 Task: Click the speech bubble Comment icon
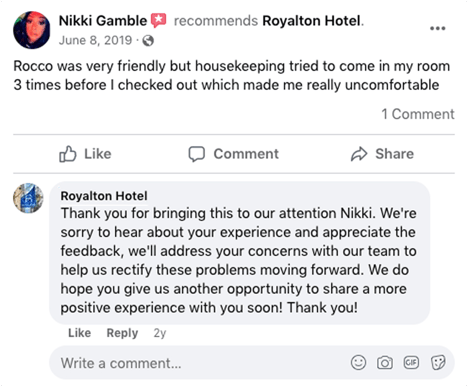point(197,154)
